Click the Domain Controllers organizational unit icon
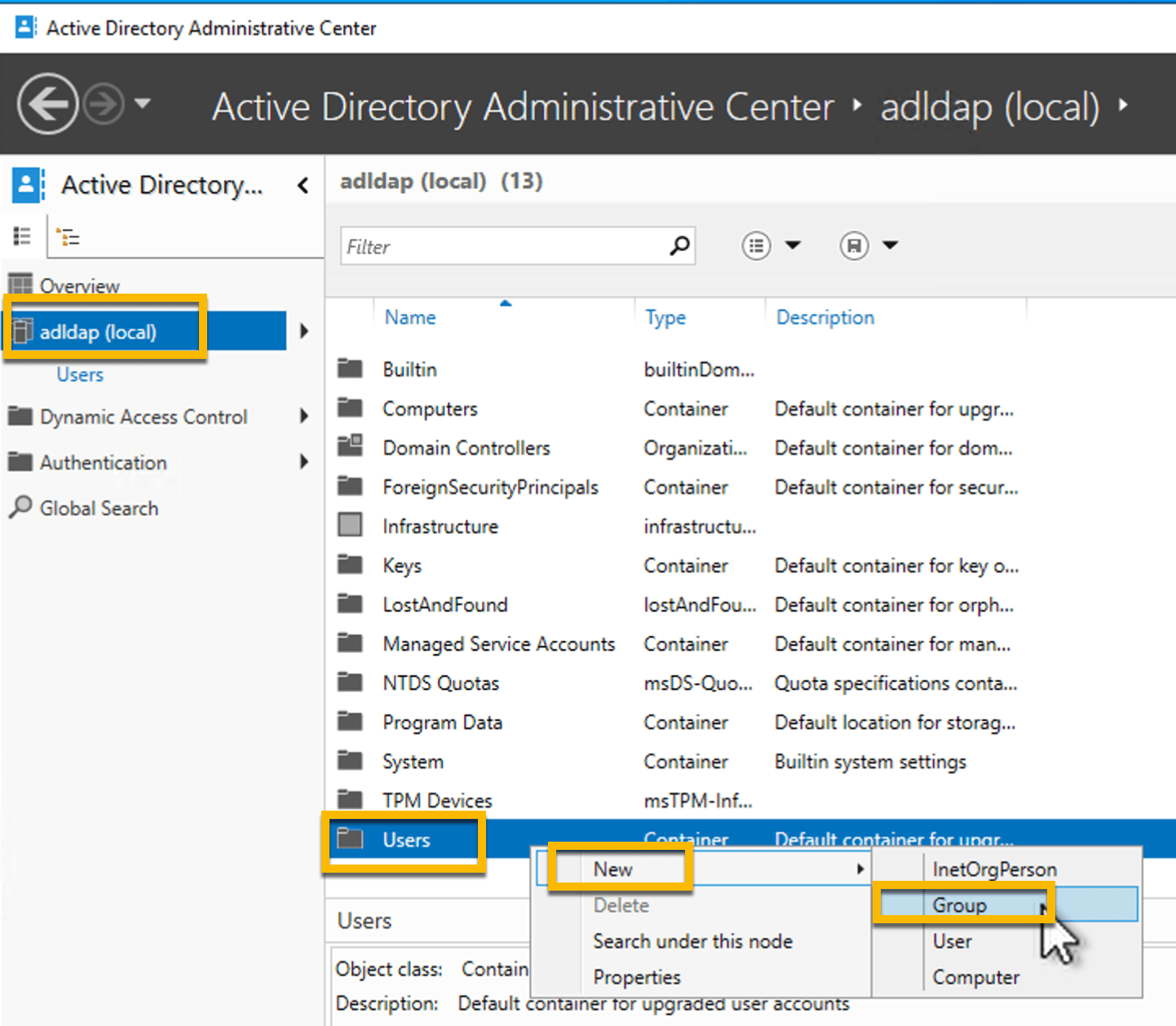 coord(350,446)
